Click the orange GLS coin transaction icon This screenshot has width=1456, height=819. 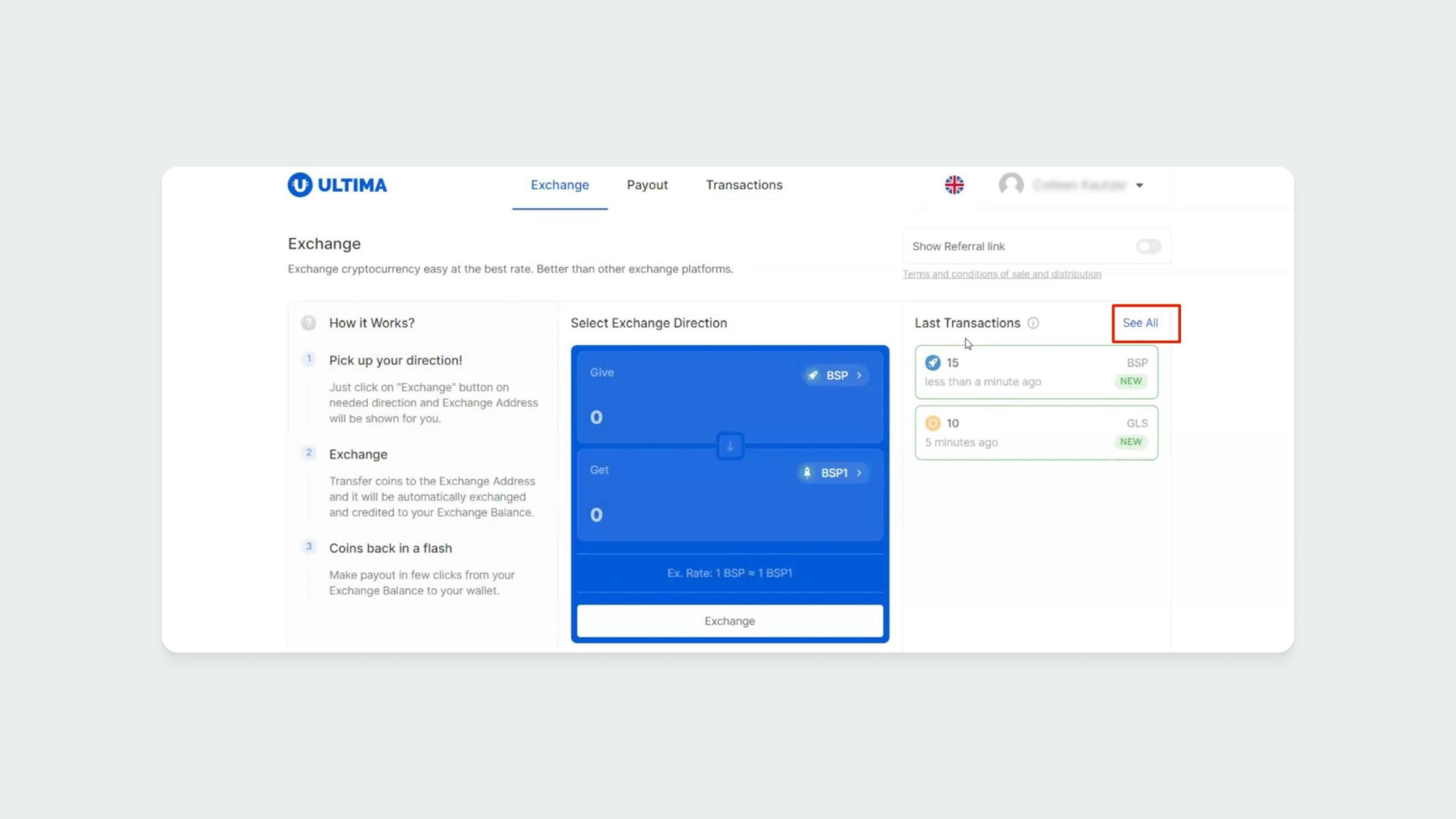point(933,423)
